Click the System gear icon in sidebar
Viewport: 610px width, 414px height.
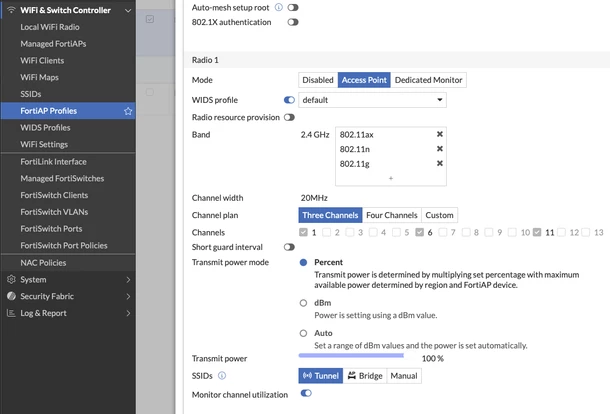click(11, 279)
